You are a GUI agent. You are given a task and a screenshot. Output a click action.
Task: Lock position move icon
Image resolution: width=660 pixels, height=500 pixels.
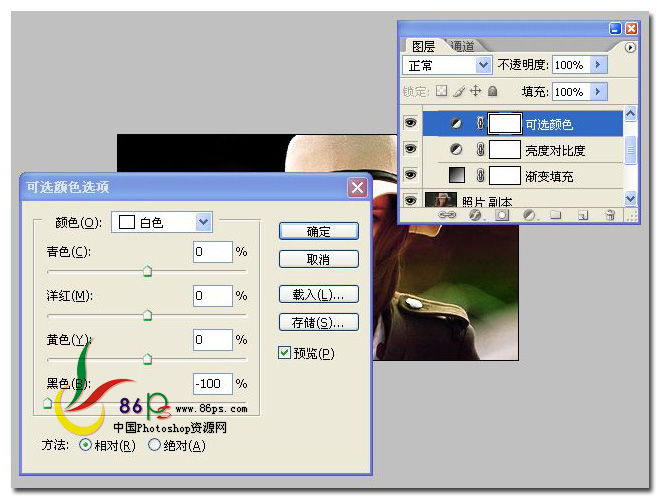click(476, 90)
